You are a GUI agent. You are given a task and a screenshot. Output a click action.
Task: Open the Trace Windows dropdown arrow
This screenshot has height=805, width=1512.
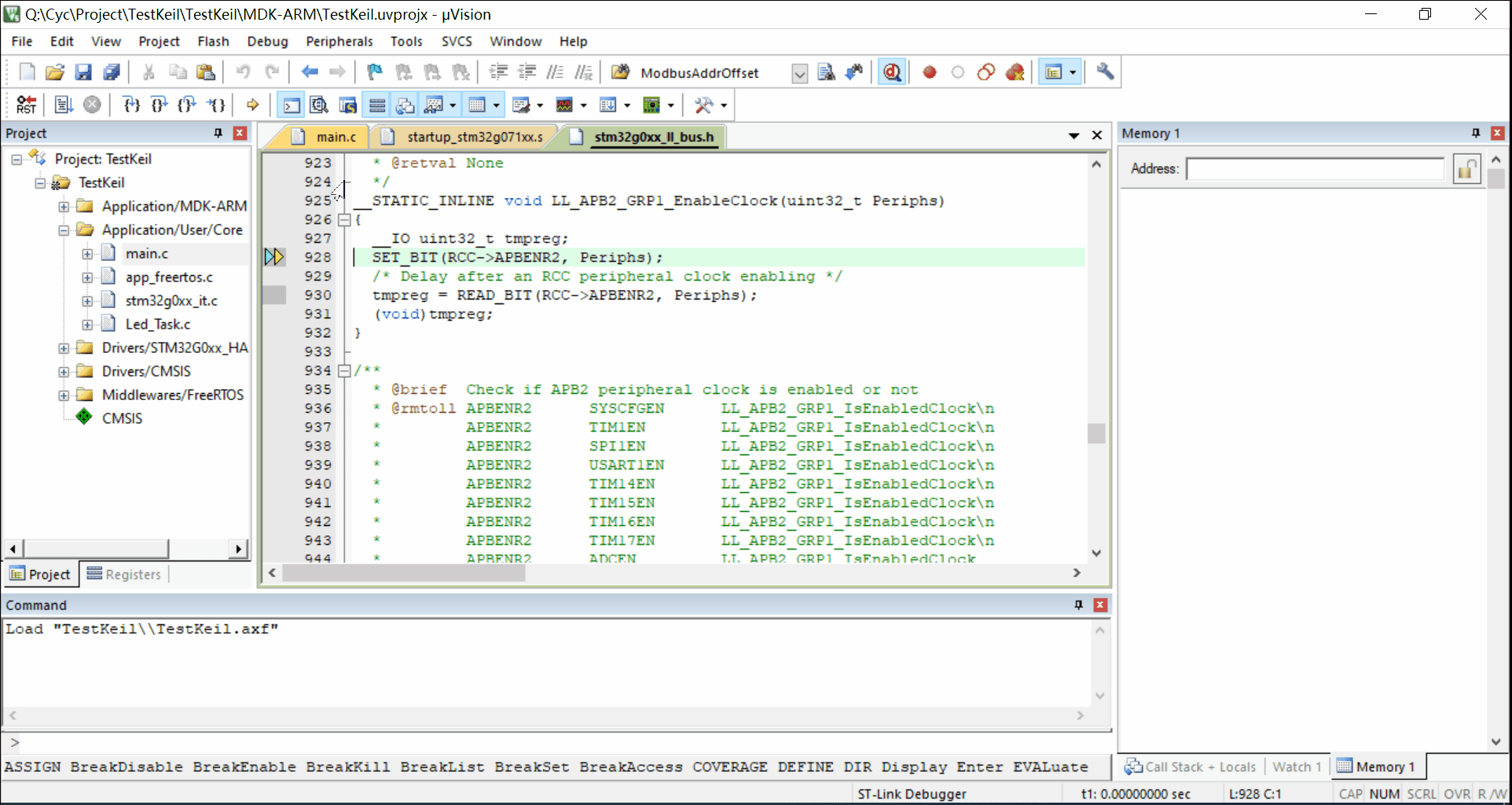[627, 105]
